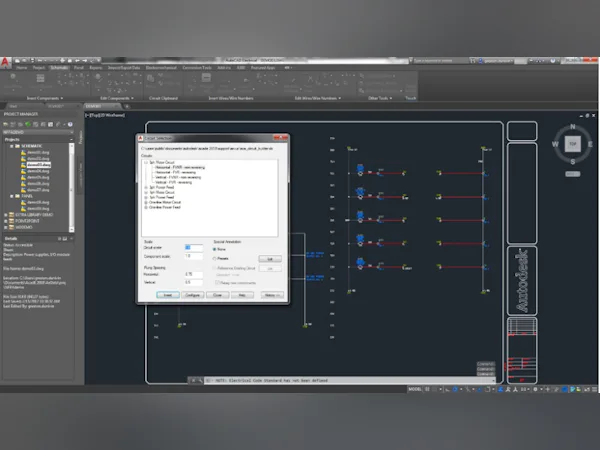Image resolution: width=600 pixels, height=450 pixels.
Task: Click the Close button in Circuit Selection
Action: [217, 295]
